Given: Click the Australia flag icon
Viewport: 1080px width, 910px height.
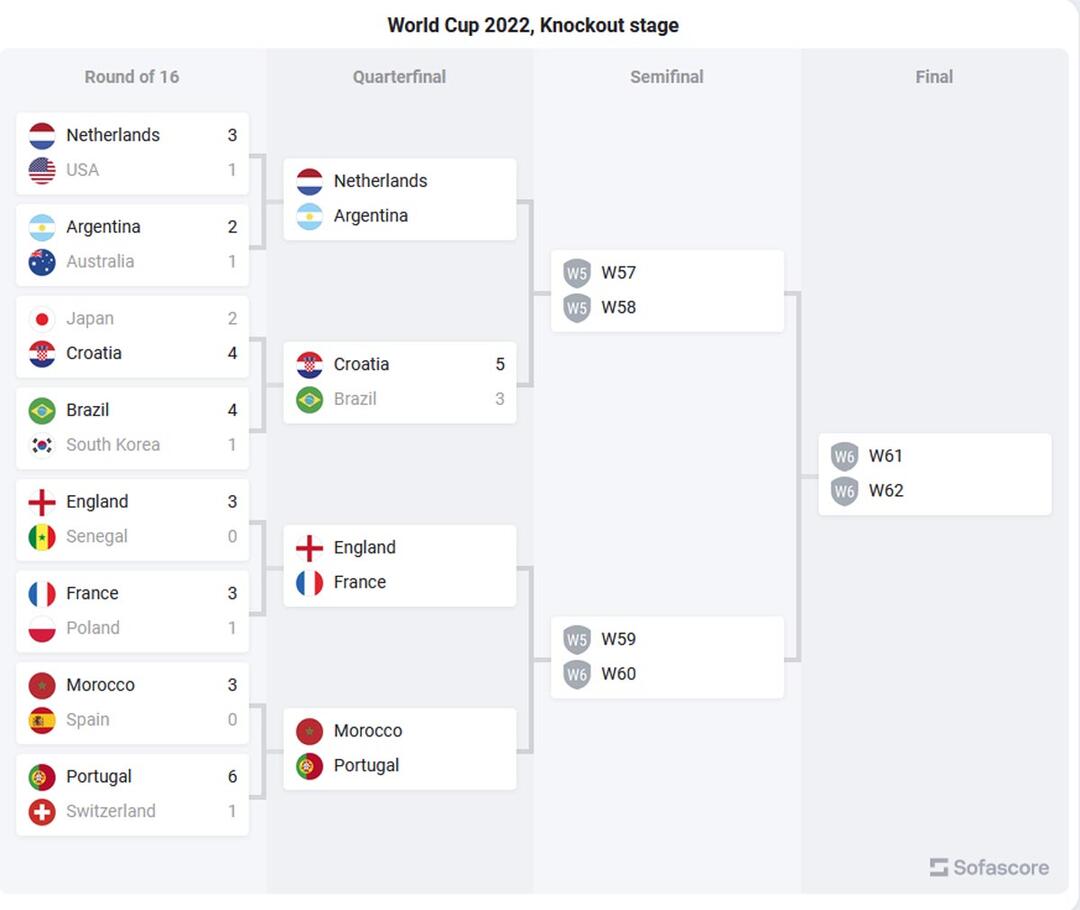Looking at the screenshot, I should (x=42, y=262).
